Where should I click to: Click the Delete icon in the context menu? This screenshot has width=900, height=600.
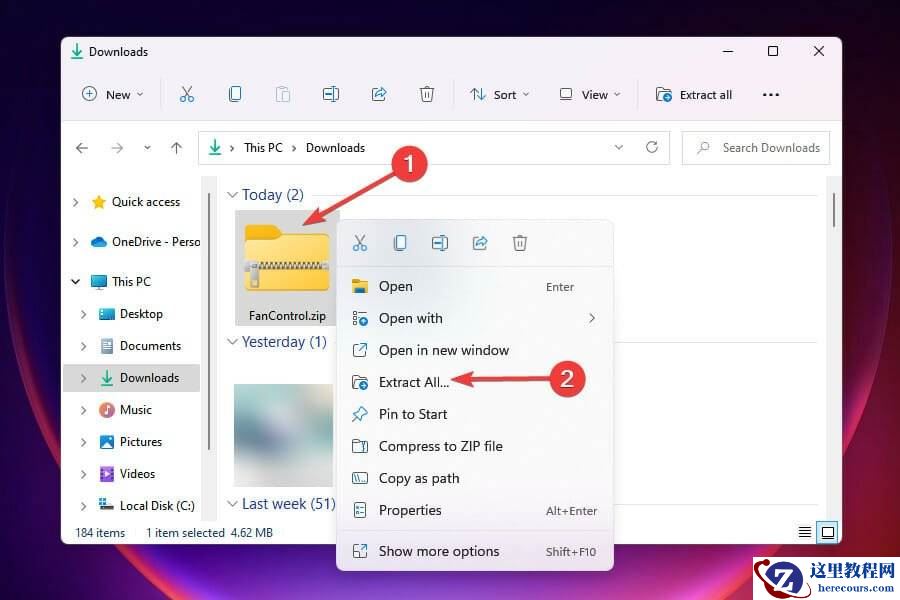520,243
